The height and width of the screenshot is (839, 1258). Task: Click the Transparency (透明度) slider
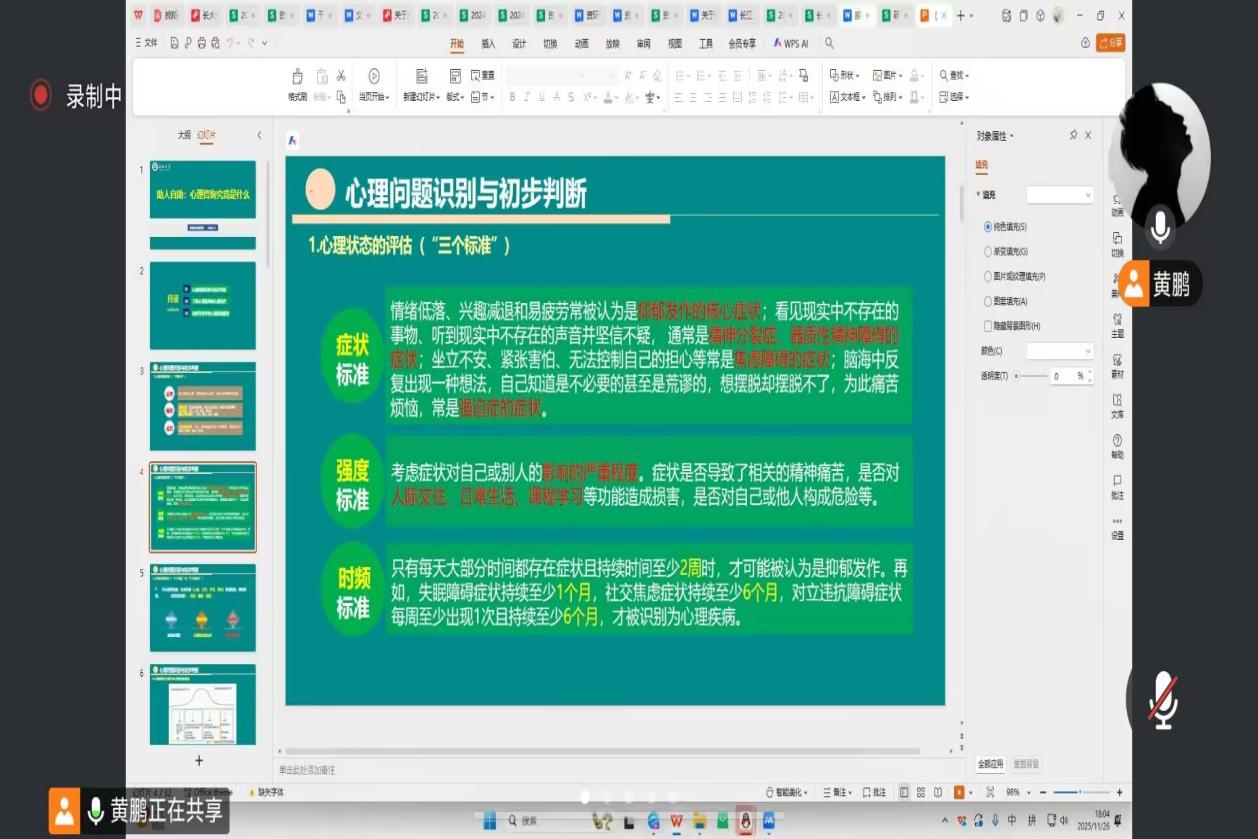coord(1030,376)
